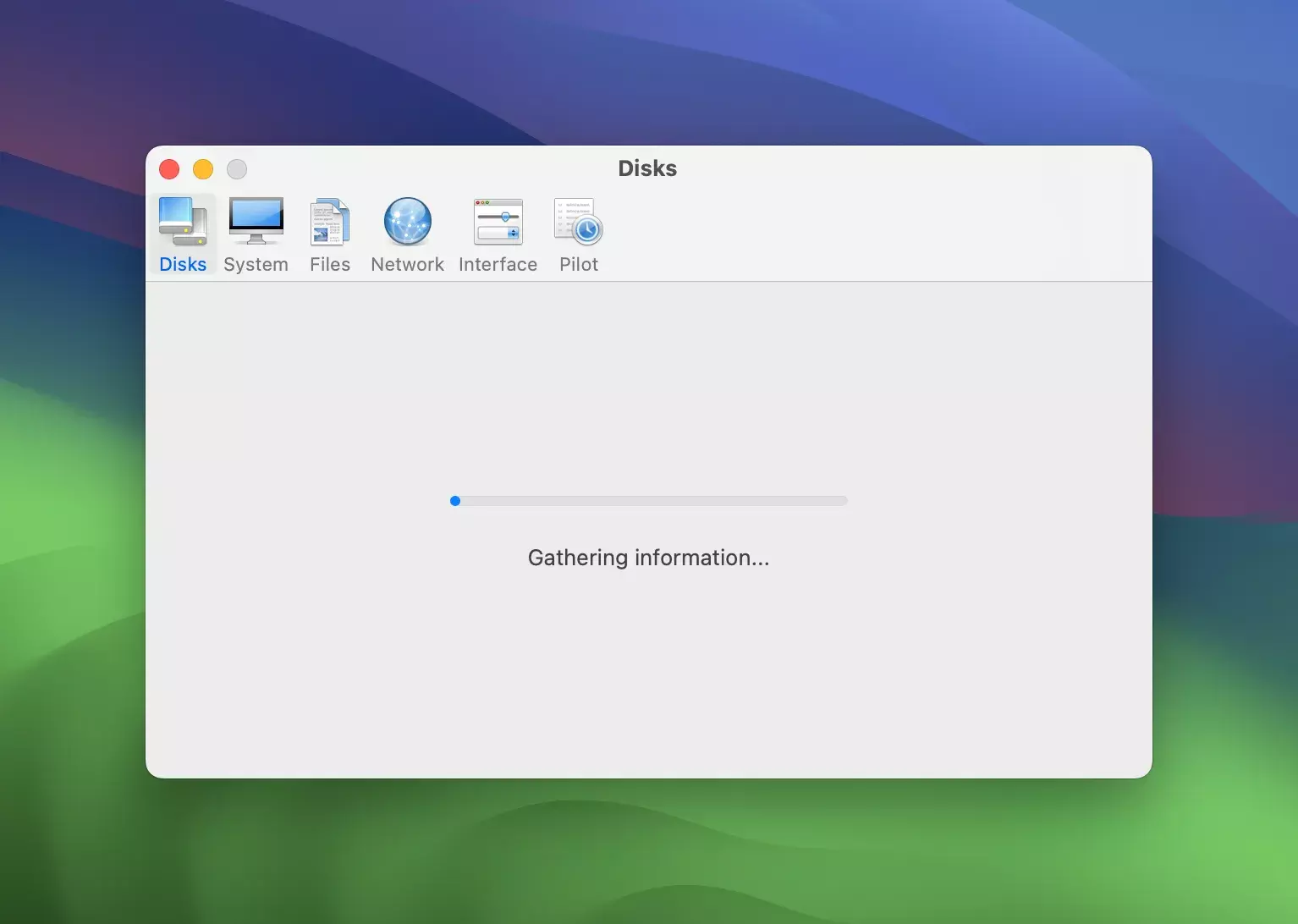The image size is (1298, 924).
Task: Close the Disks window with red button
Action: click(x=169, y=169)
